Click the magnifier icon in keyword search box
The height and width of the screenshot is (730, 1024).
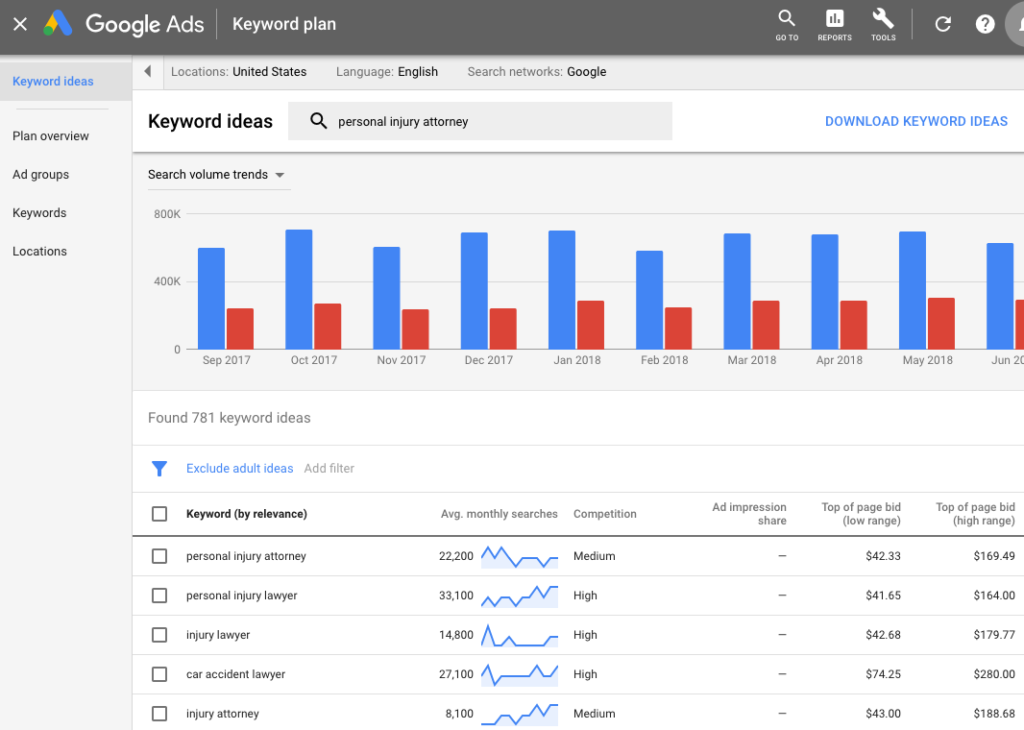pos(318,121)
